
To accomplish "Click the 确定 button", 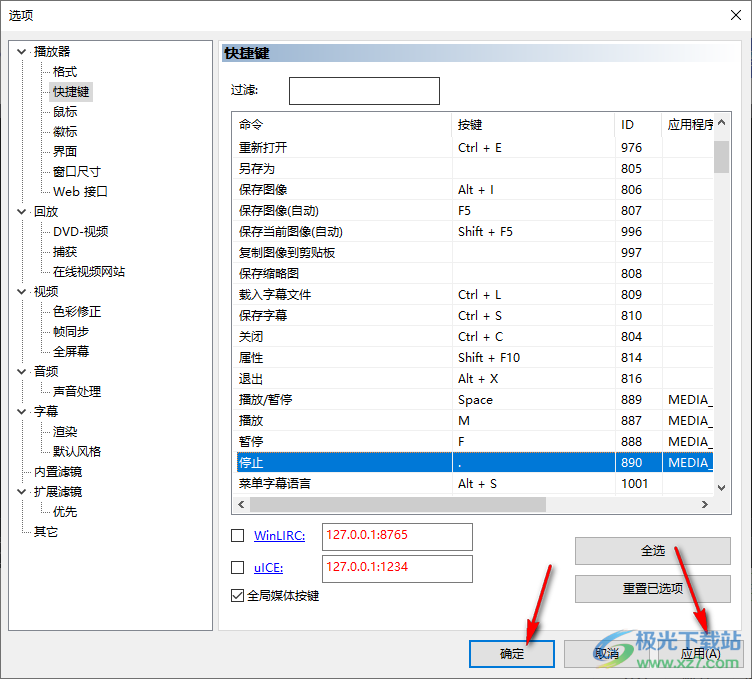I will (x=511, y=653).
